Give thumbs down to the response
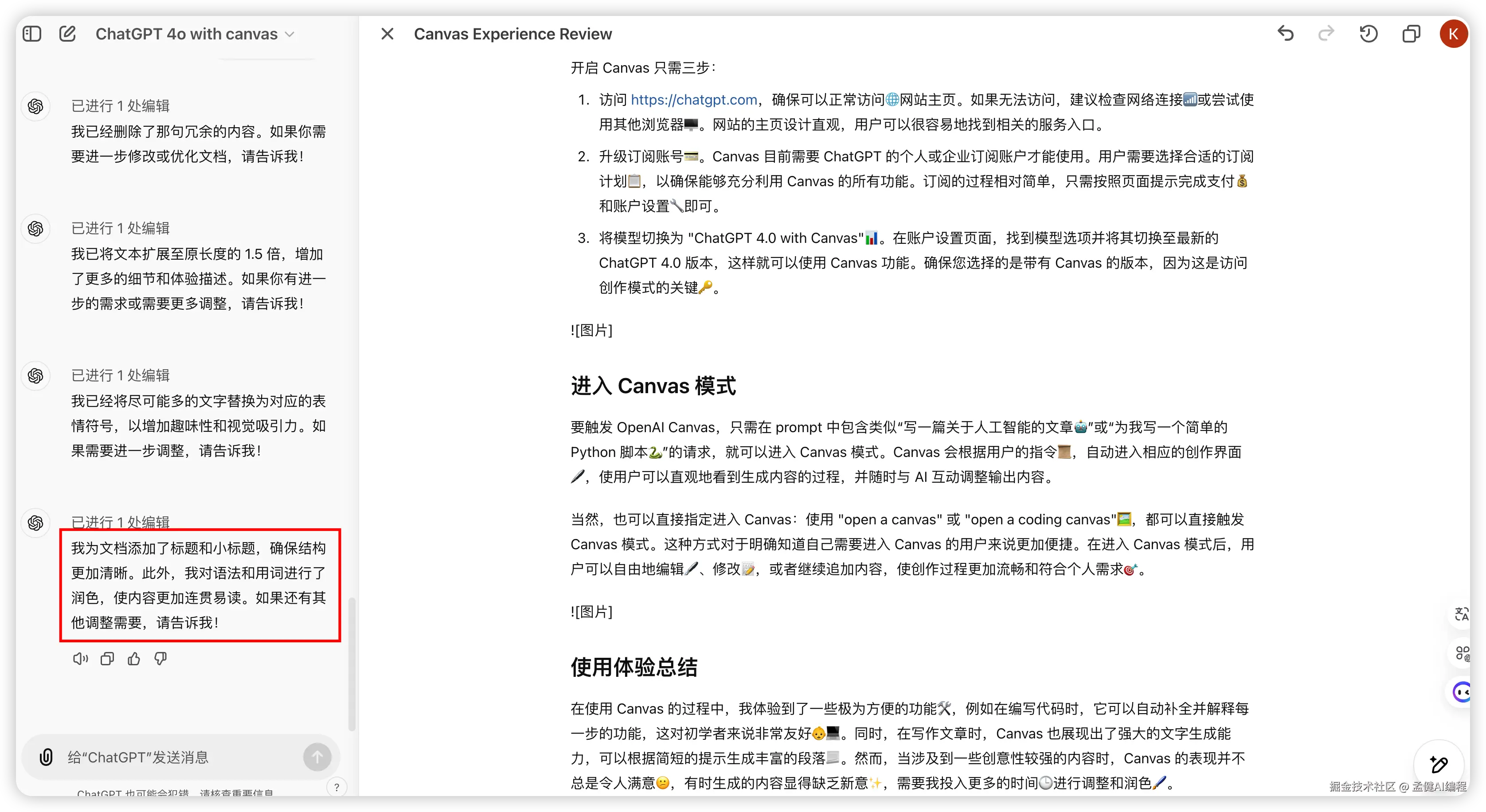 [x=161, y=659]
